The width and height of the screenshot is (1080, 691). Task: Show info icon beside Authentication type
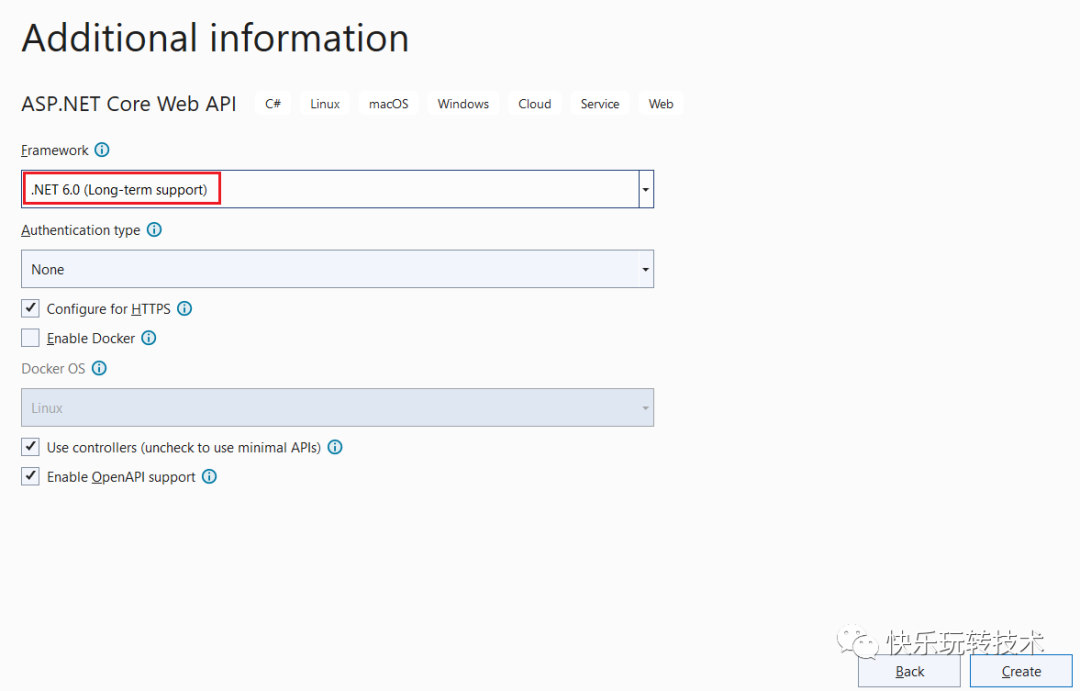pos(154,229)
